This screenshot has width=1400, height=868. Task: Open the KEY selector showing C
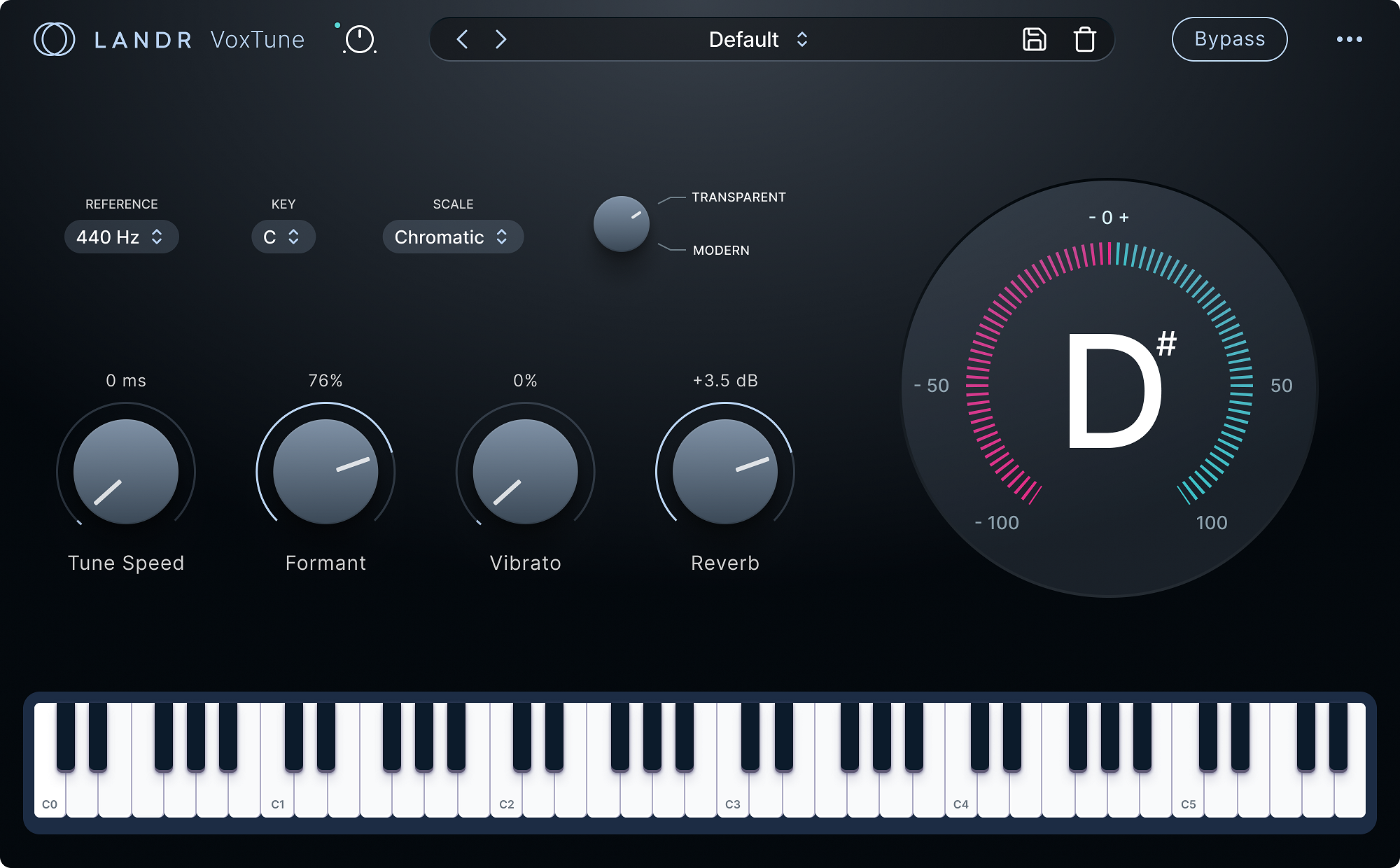tap(283, 237)
